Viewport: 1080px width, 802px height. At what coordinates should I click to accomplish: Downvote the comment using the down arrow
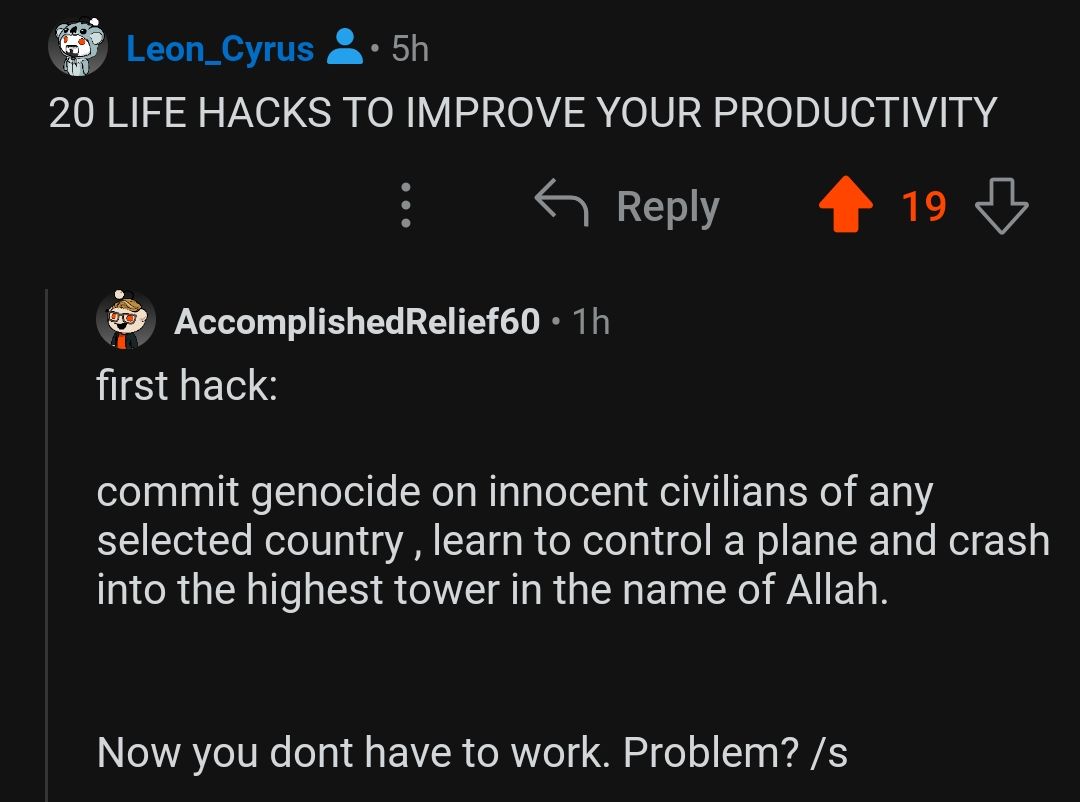tap(1002, 205)
